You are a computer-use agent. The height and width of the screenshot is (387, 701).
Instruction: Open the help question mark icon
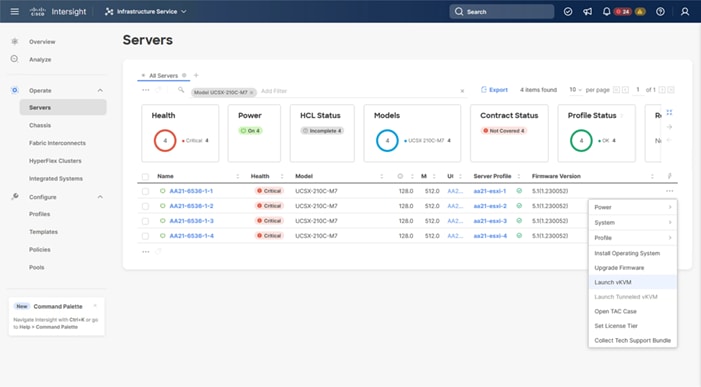660,12
